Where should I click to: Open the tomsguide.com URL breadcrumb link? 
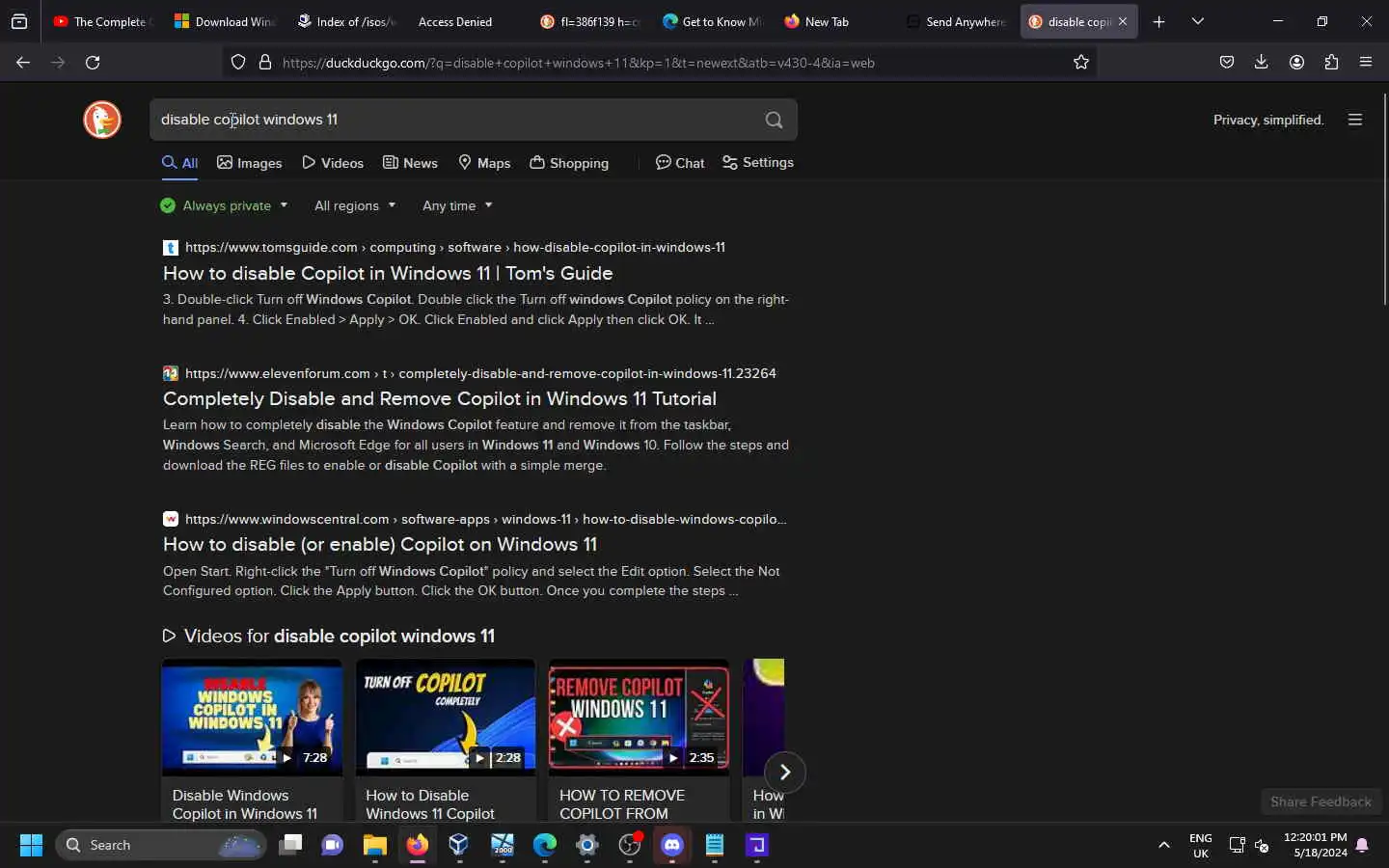coord(455,248)
